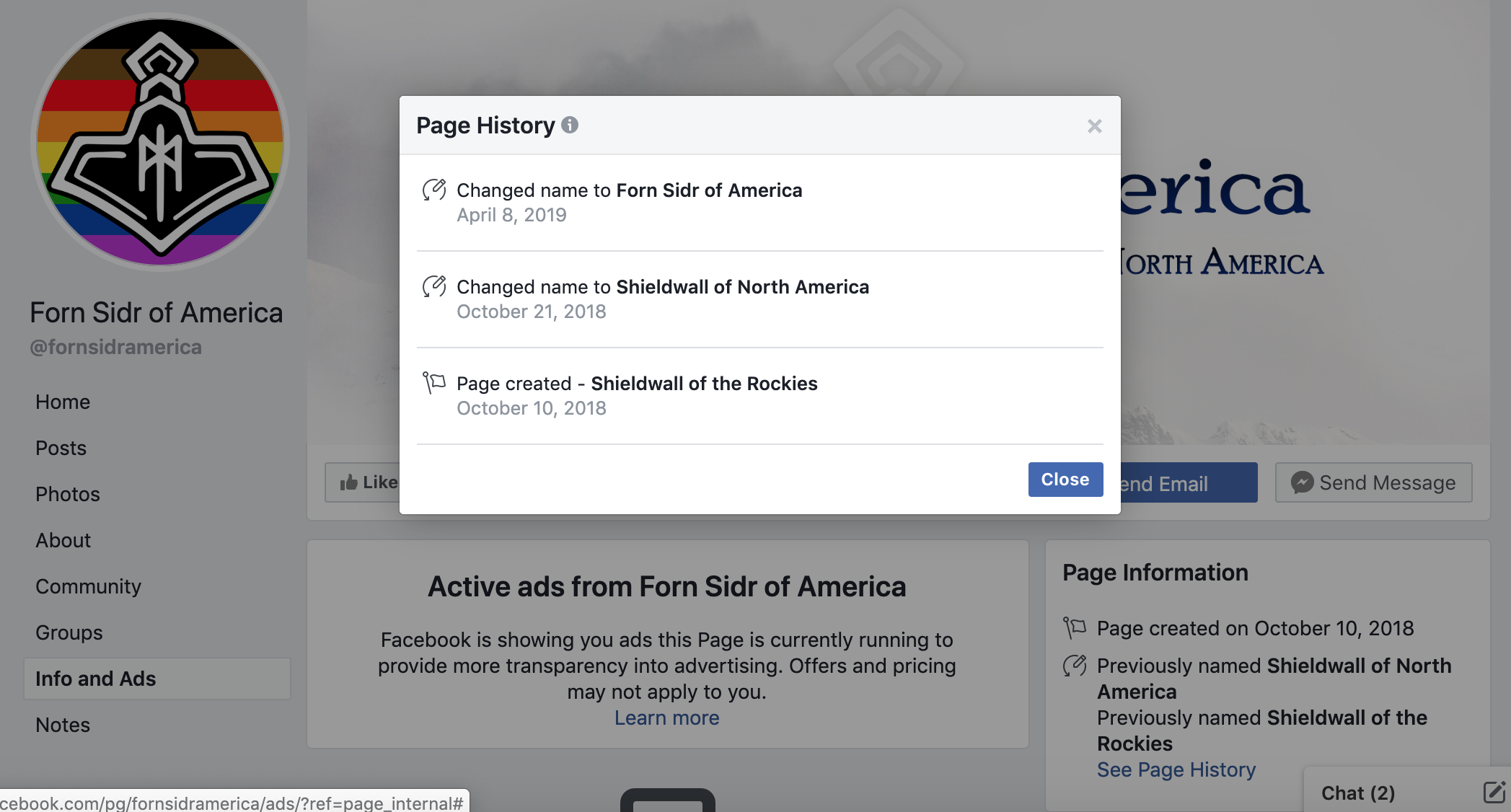Select 'October 10, 2018' date in dialog
This screenshot has height=812, width=1511.
pos(532,408)
